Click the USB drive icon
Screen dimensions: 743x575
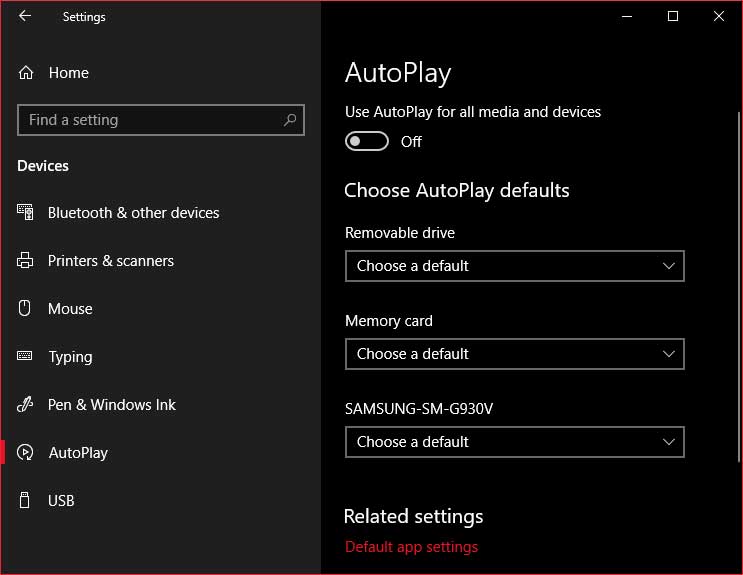point(24,500)
